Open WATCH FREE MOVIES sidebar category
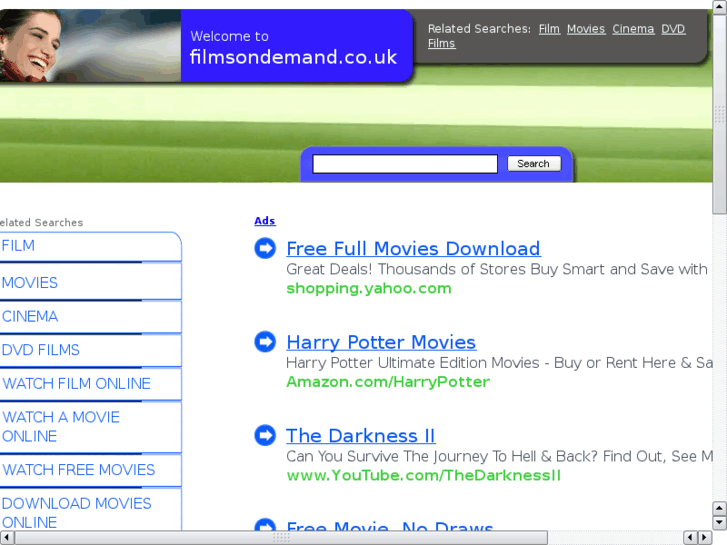Screen dimensions: 727x545 coord(90,470)
